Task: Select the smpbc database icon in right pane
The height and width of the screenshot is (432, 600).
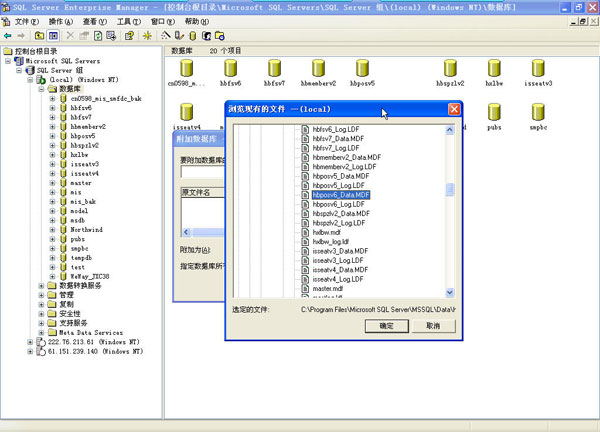Action: (538, 113)
